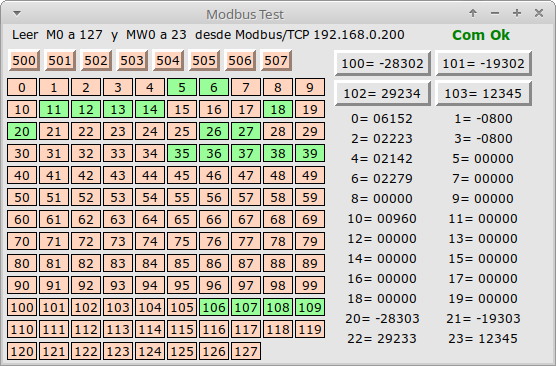Open the window menu arrow in title bar
This screenshot has height=366, width=556.
click(x=17, y=13)
